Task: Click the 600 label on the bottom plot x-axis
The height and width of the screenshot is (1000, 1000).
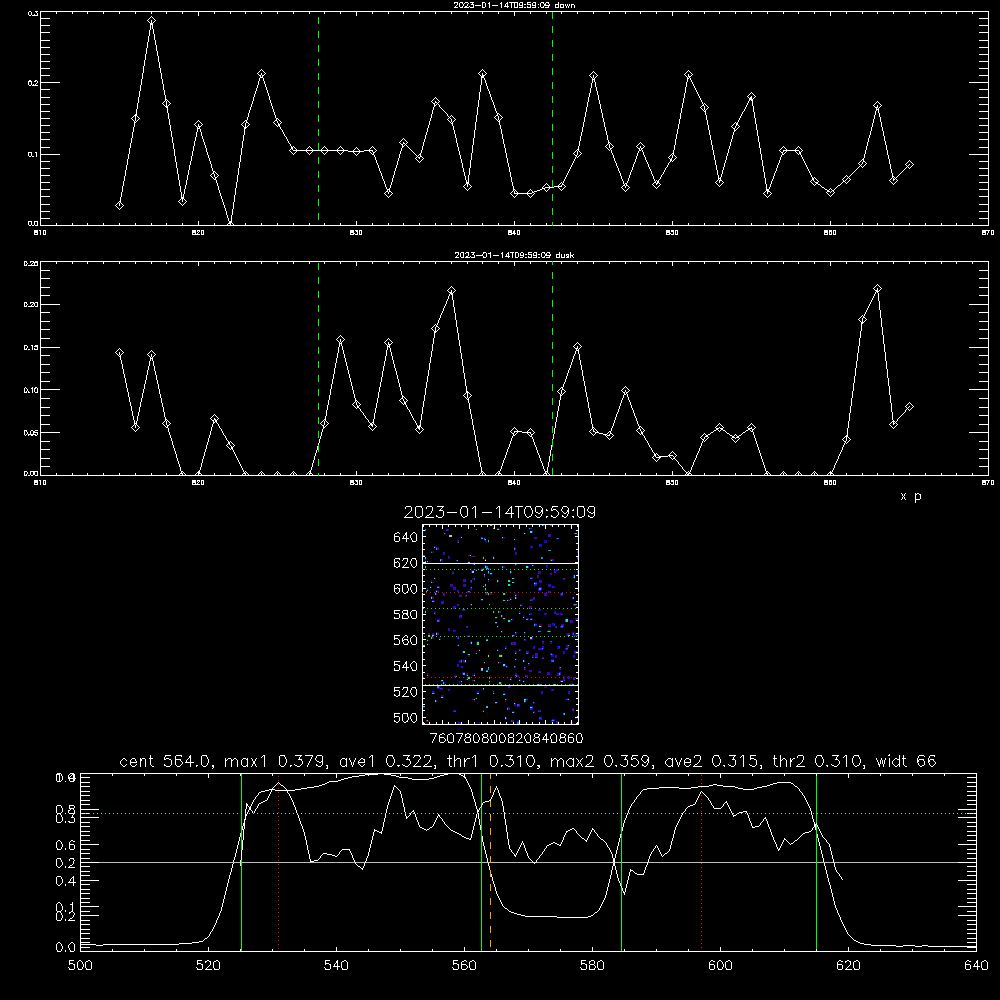Action: point(720,966)
